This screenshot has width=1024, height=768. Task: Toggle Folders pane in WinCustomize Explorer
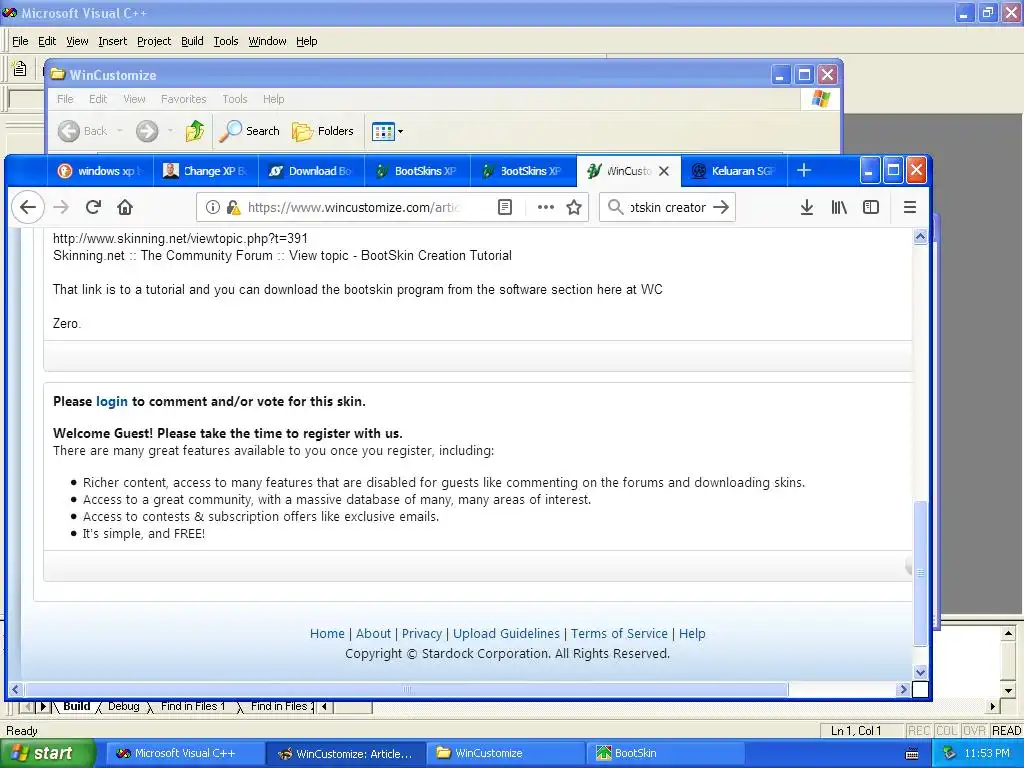(x=323, y=131)
